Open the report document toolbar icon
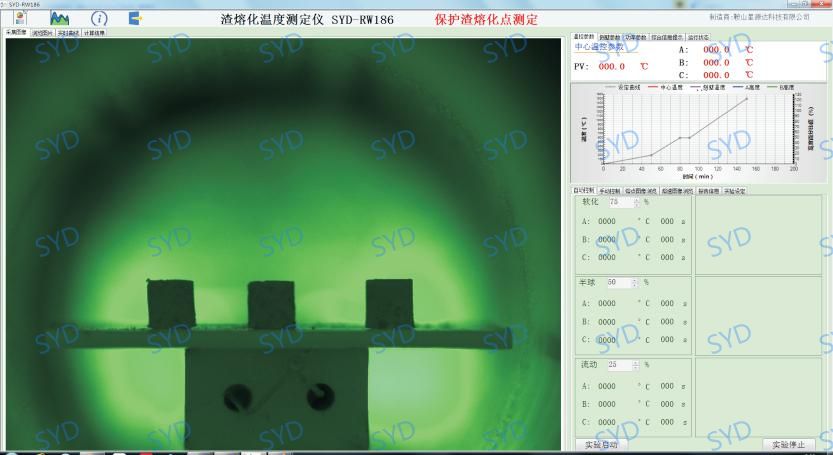Screen dimensions: 833x455 coord(20,19)
